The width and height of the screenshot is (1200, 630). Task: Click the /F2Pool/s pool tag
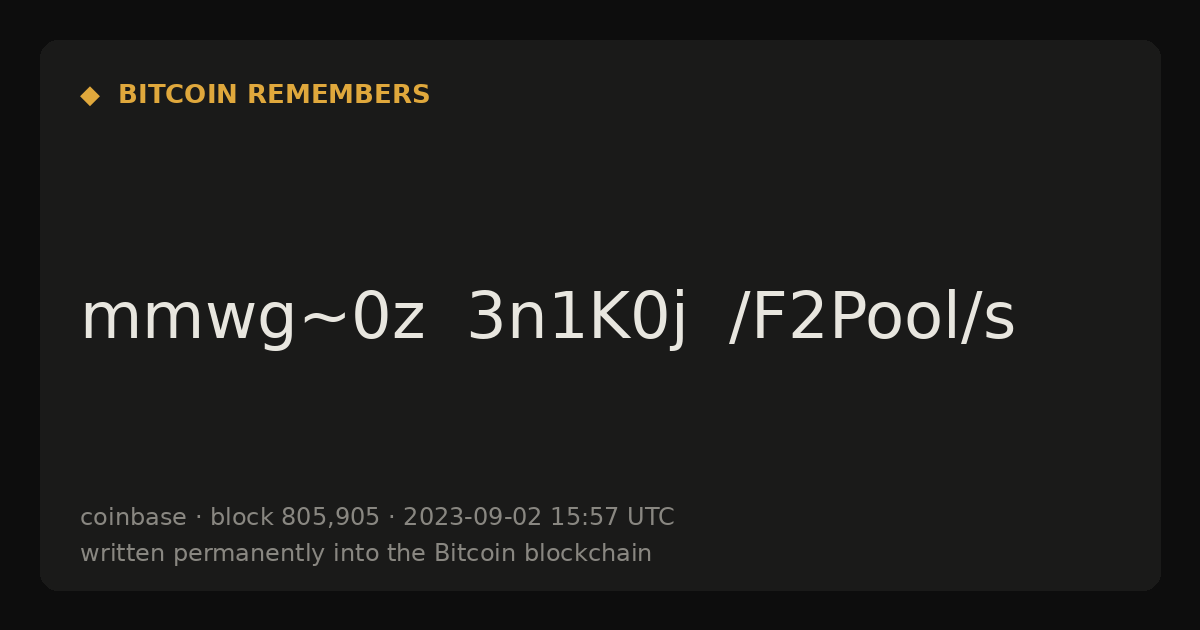pyautogui.click(x=872, y=318)
